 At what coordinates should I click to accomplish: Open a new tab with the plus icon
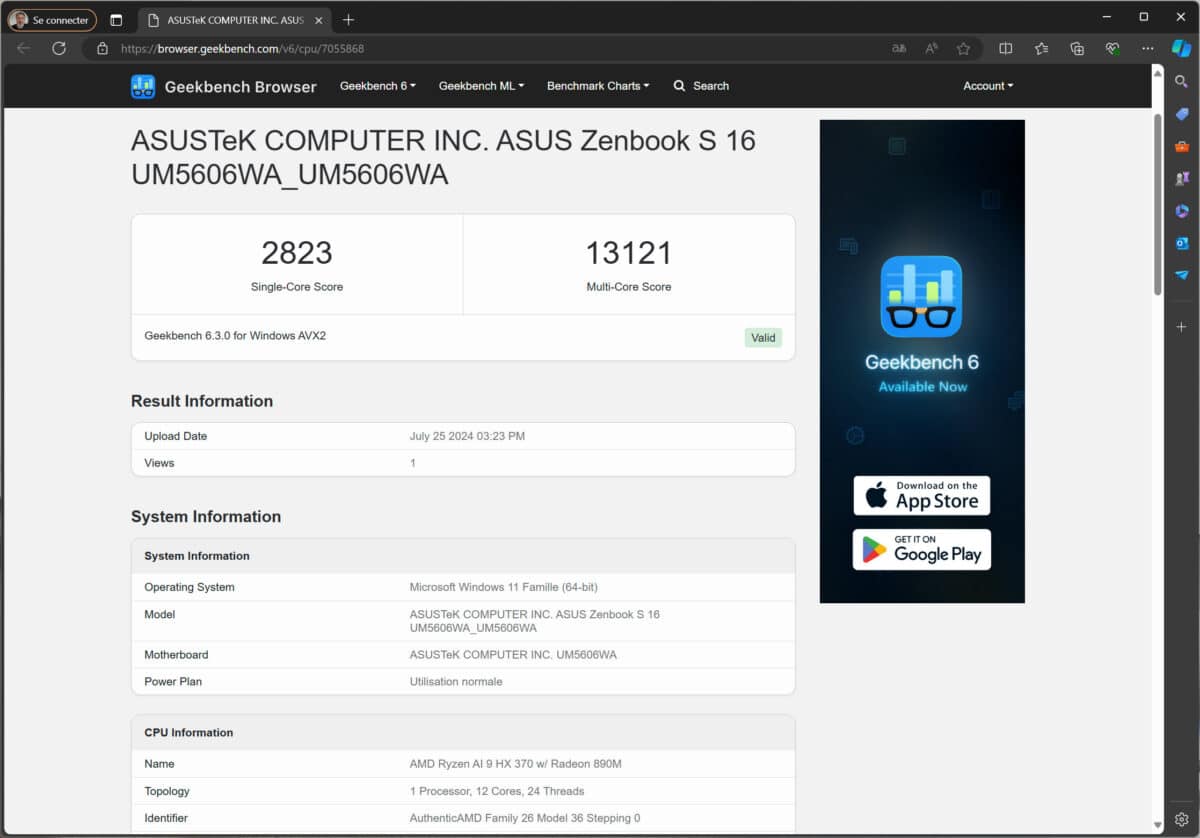pos(348,20)
